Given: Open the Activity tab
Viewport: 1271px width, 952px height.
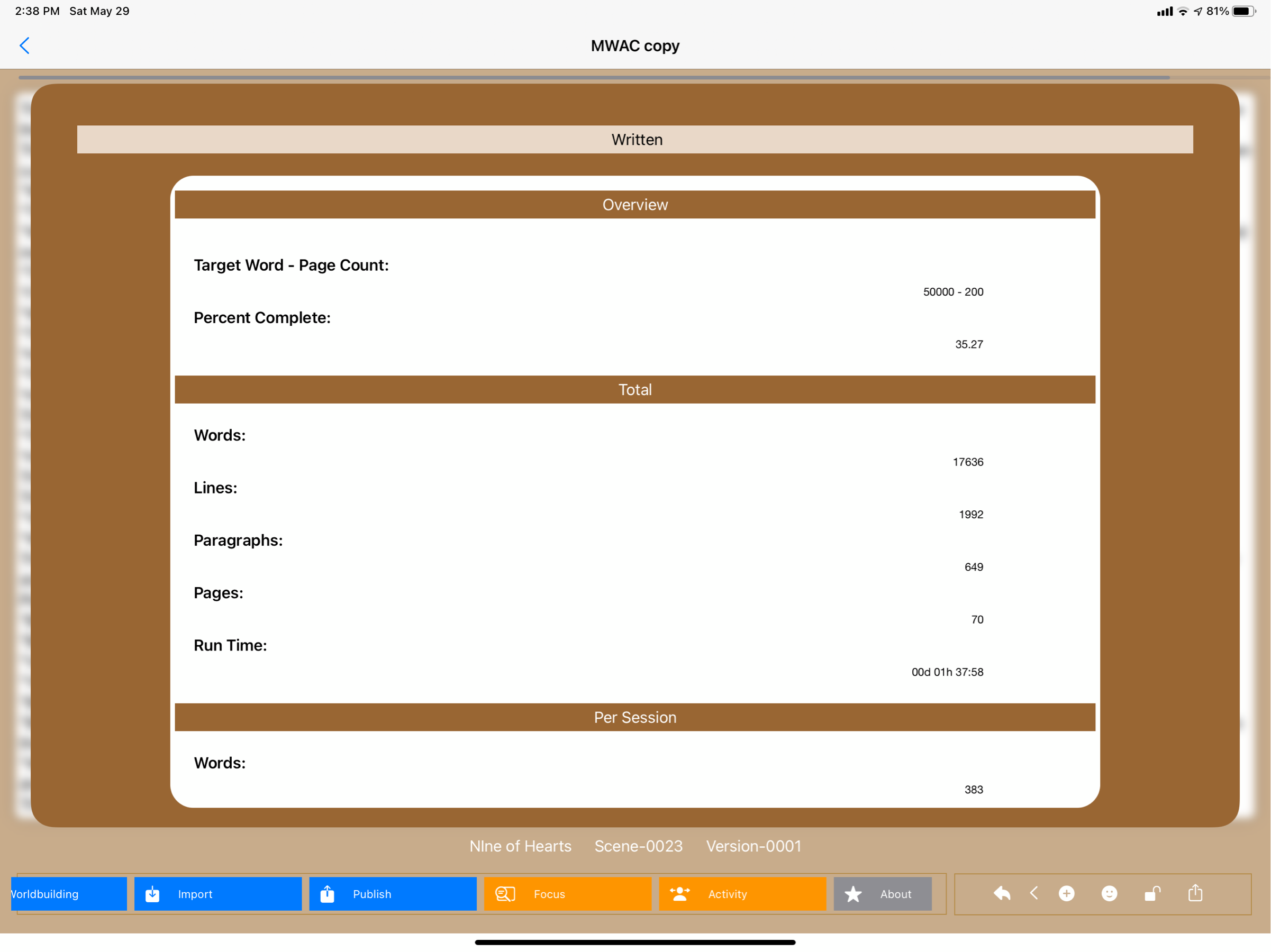Looking at the screenshot, I should point(742,893).
